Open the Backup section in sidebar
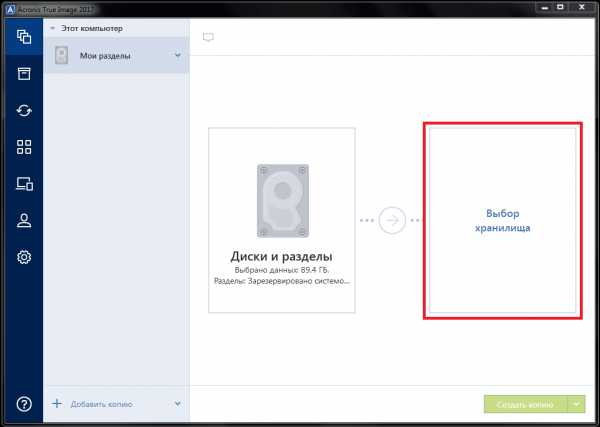 click(22, 39)
